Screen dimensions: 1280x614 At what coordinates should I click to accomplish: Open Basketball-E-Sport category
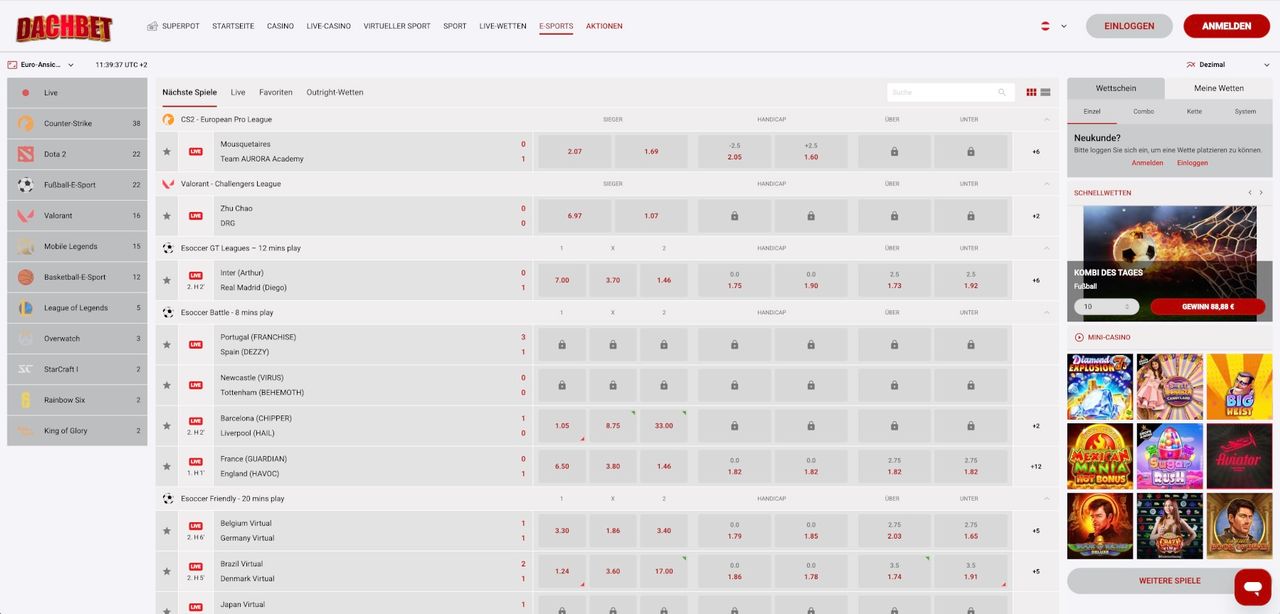pyautogui.click(x=77, y=277)
